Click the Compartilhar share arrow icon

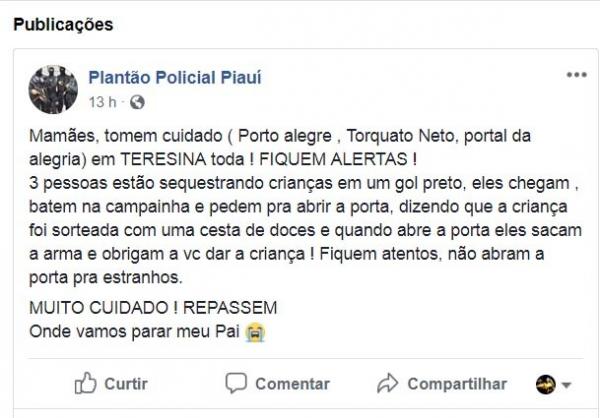[388, 383]
